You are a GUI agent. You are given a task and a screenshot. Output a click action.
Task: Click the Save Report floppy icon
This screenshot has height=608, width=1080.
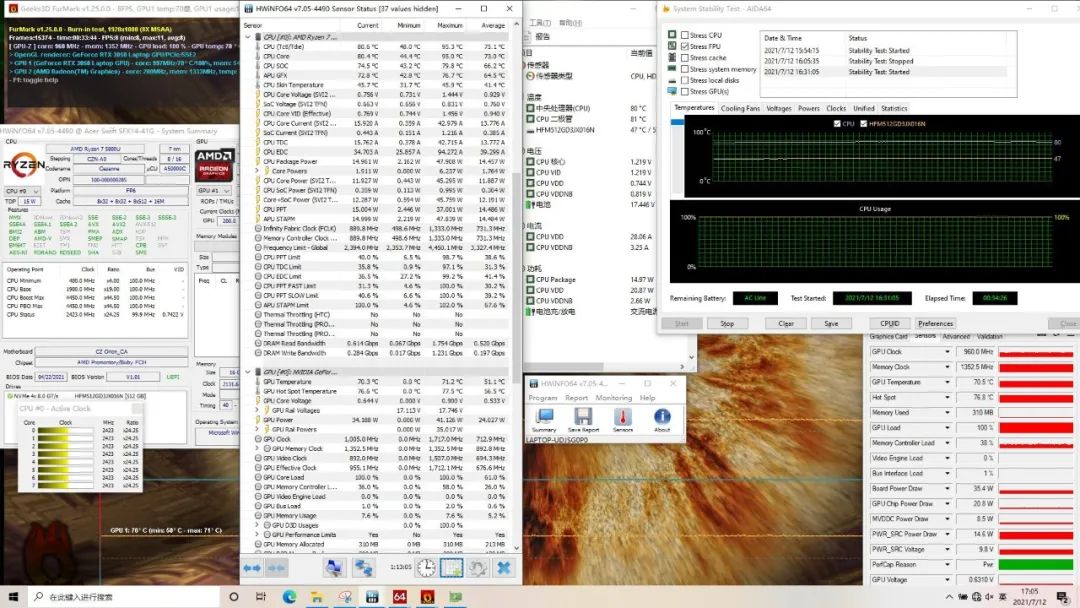(583, 416)
